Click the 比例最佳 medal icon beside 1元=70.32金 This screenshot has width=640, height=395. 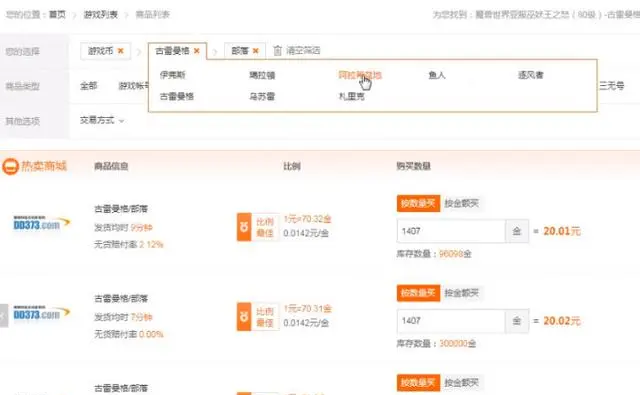click(x=244, y=227)
